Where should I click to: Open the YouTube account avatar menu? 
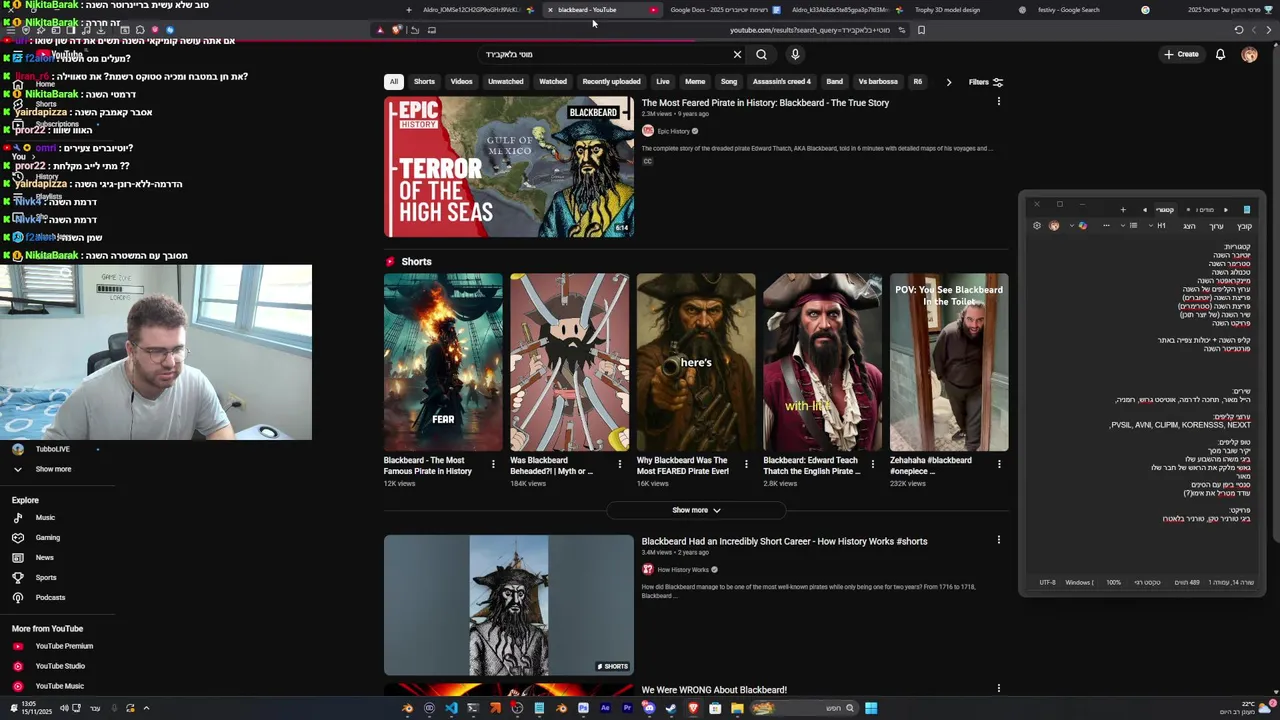pyautogui.click(x=1249, y=55)
